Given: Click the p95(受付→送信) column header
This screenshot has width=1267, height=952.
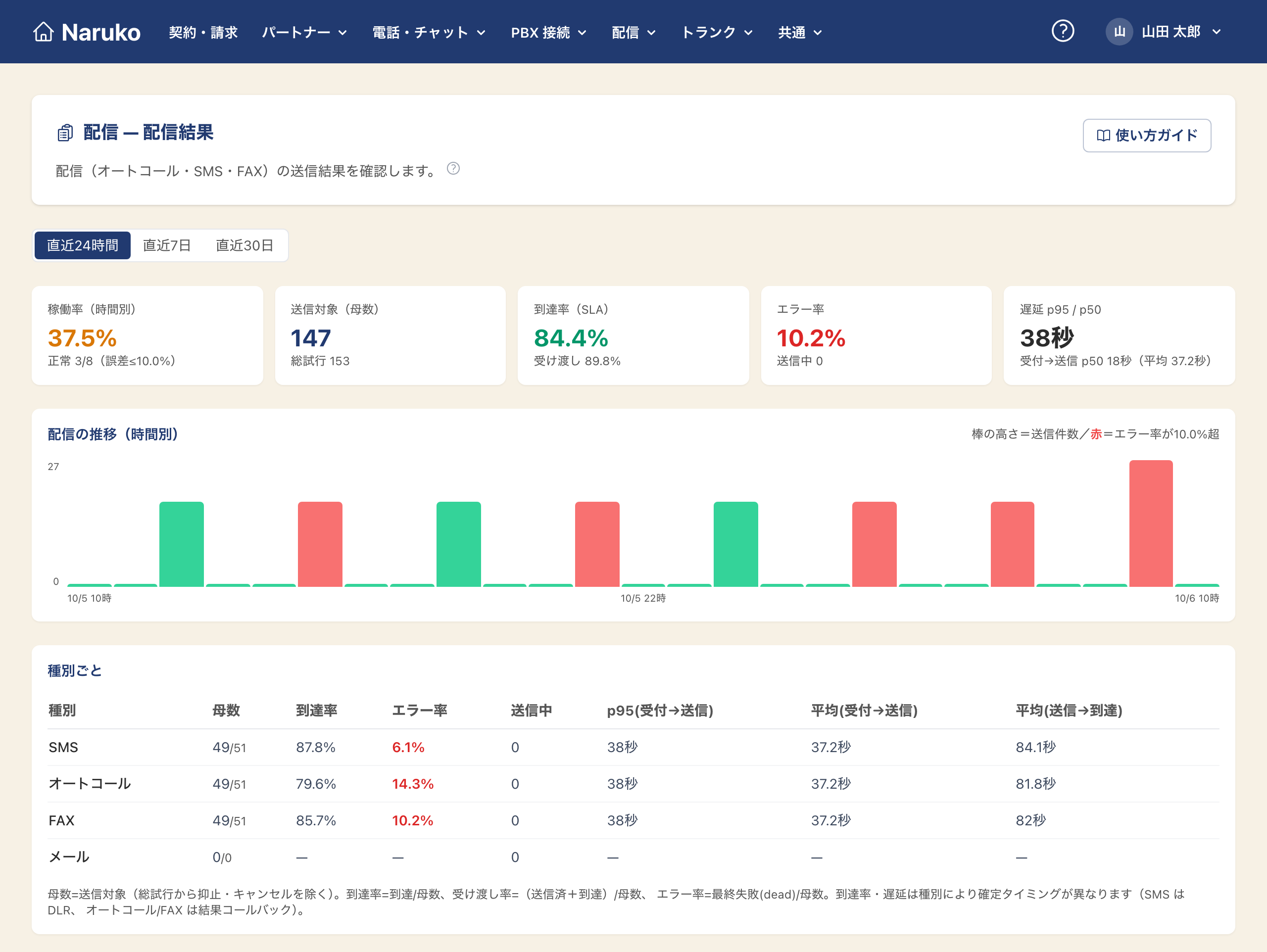Looking at the screenshot, I should tap(660, 710).
